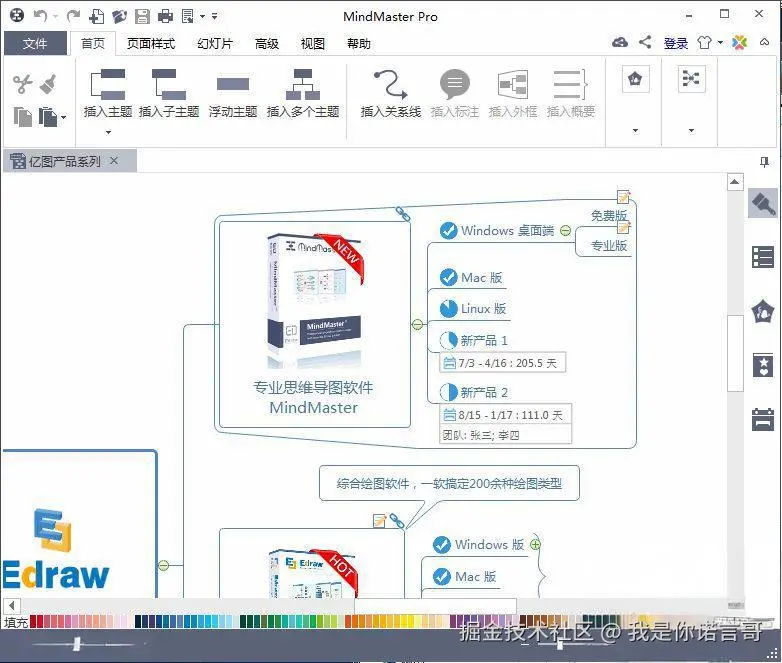
Task: Click the cut scissors icon
Action: point(22,84)
